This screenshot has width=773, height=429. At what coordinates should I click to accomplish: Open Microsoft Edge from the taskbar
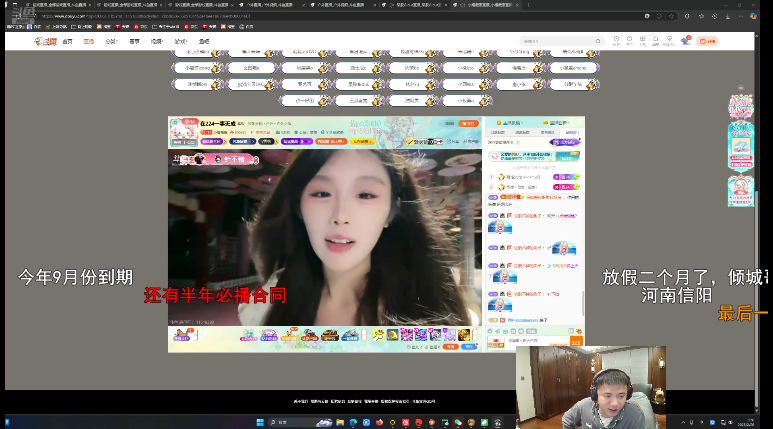click(353, 423)
